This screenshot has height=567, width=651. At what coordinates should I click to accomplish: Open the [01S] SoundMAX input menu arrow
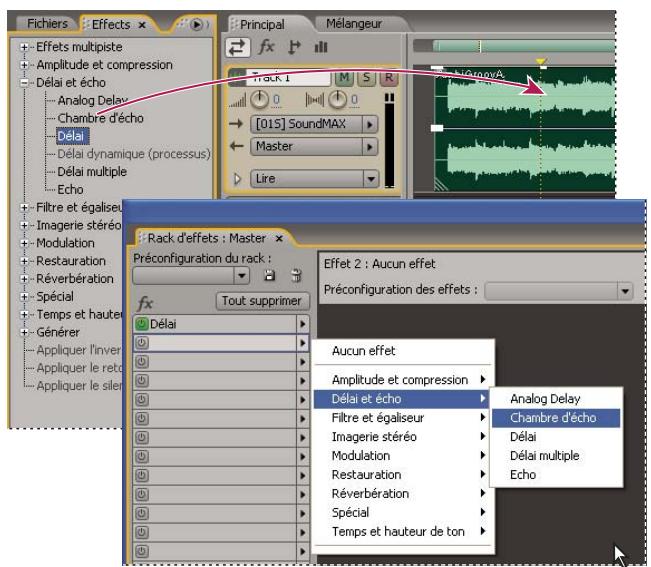click(x=370, y=124)
